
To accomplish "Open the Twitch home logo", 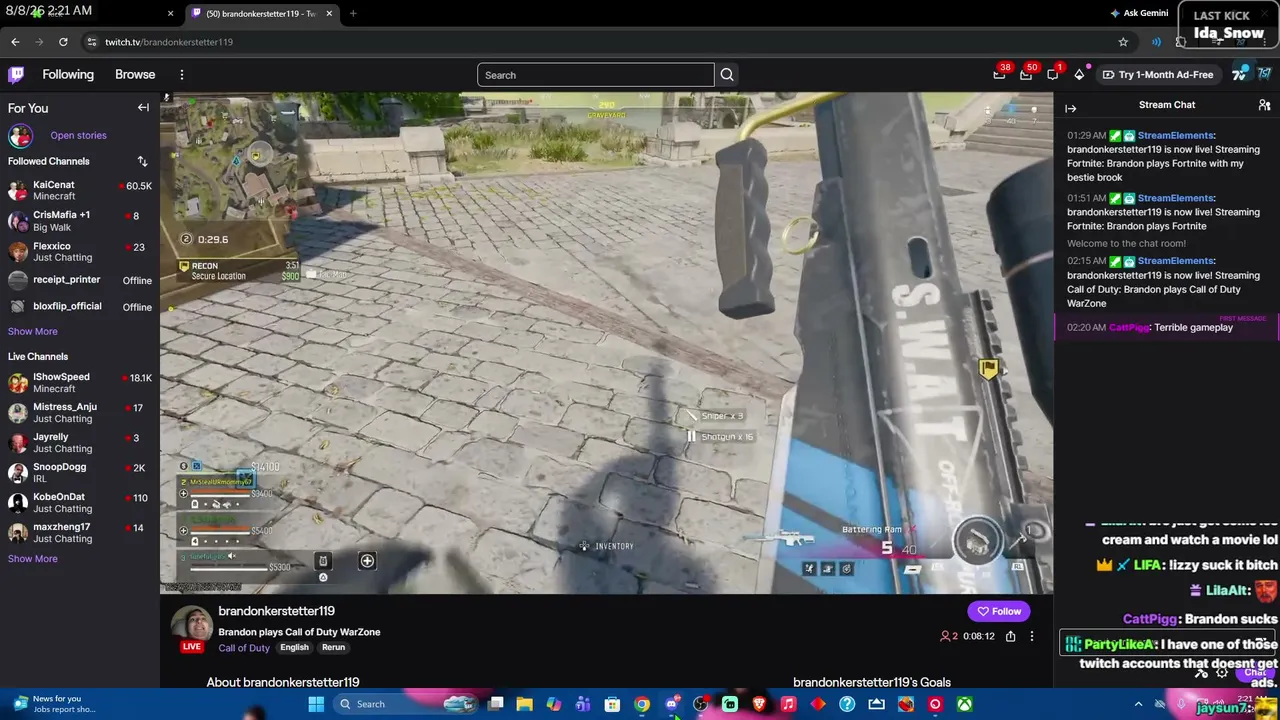I will point(16,75).
